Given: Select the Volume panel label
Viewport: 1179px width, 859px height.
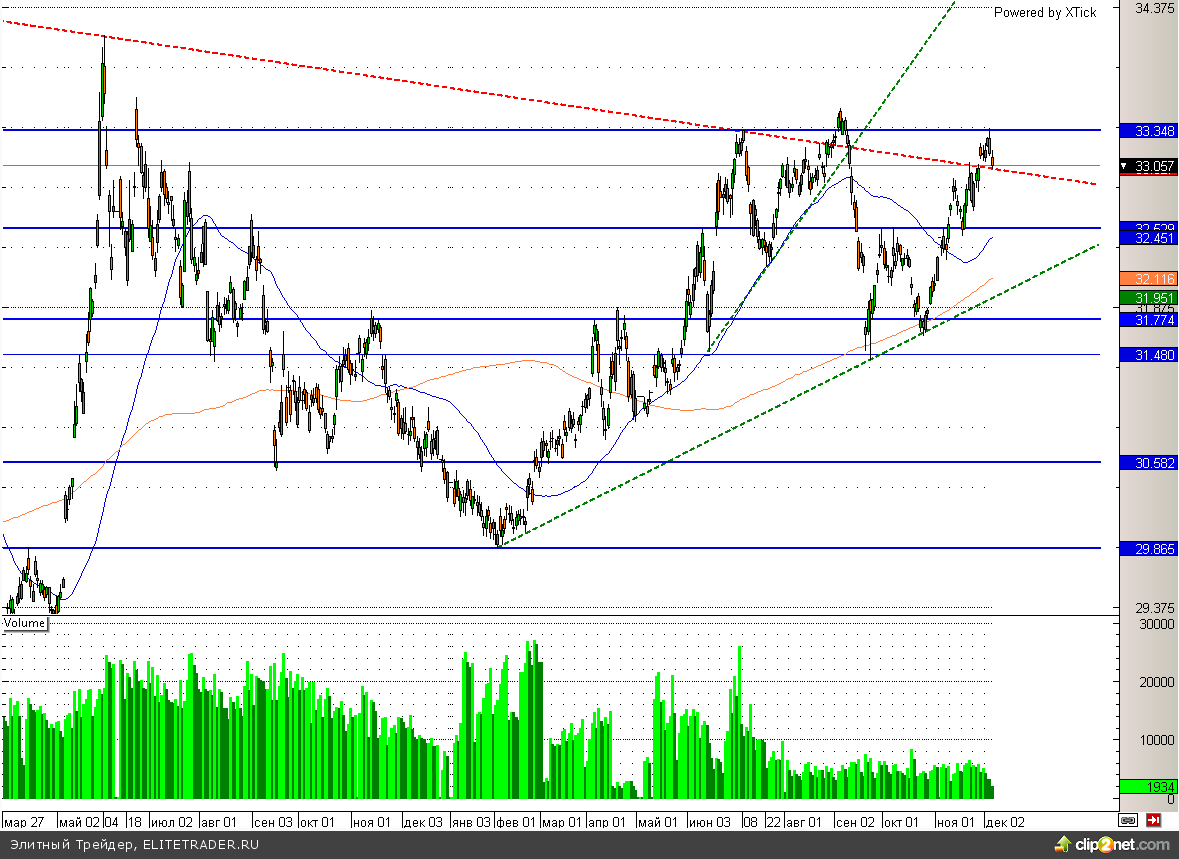Looking at the screenshot, I should click(x=25, y=623).
